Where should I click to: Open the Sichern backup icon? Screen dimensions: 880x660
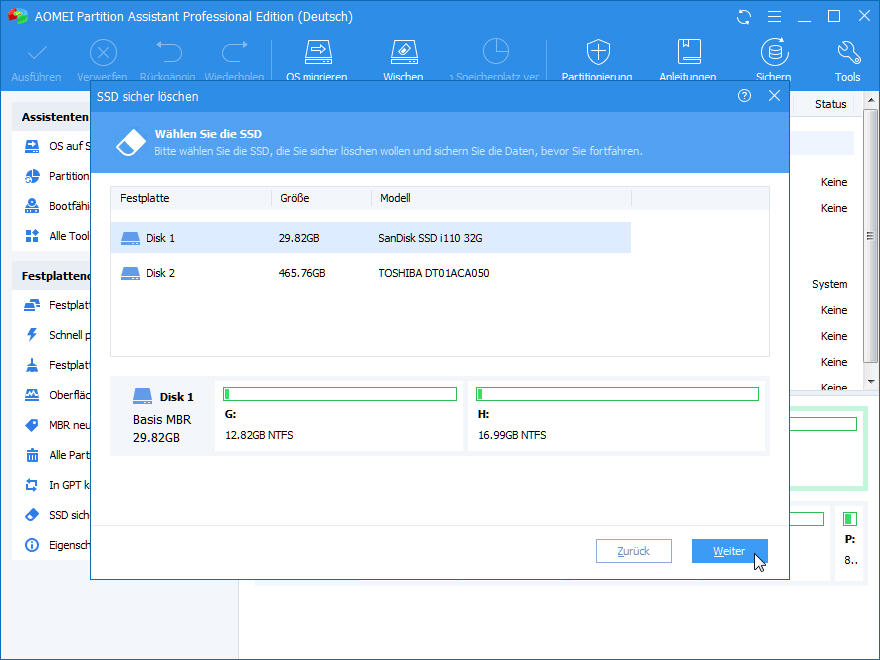(x=774, y=52)
